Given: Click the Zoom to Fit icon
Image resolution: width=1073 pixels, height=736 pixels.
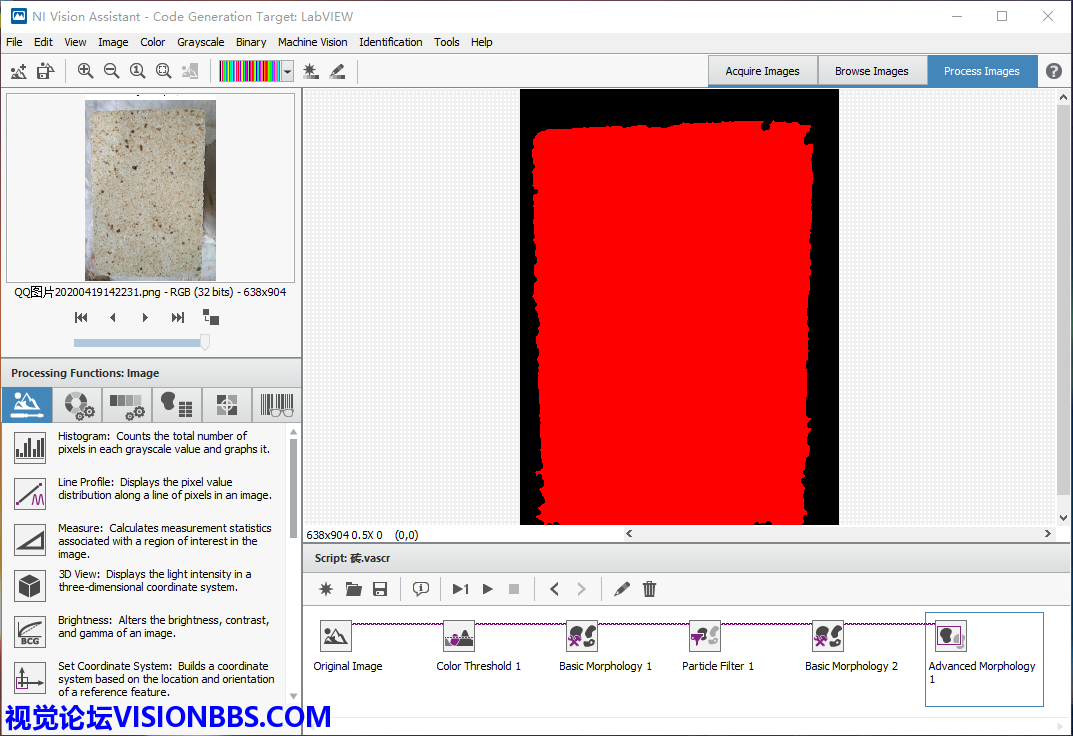Looking at the screenshot, I should [x=163, y=71].
